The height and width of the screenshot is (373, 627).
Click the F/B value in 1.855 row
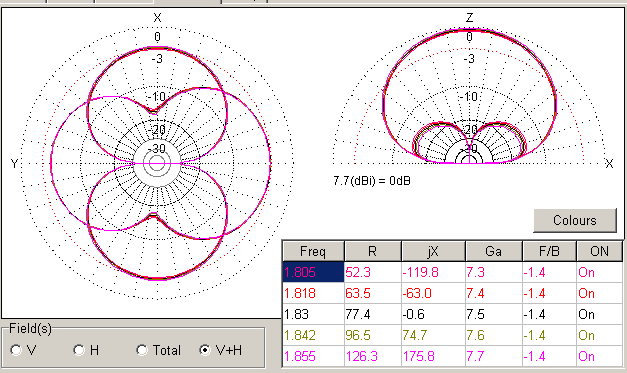549,356
